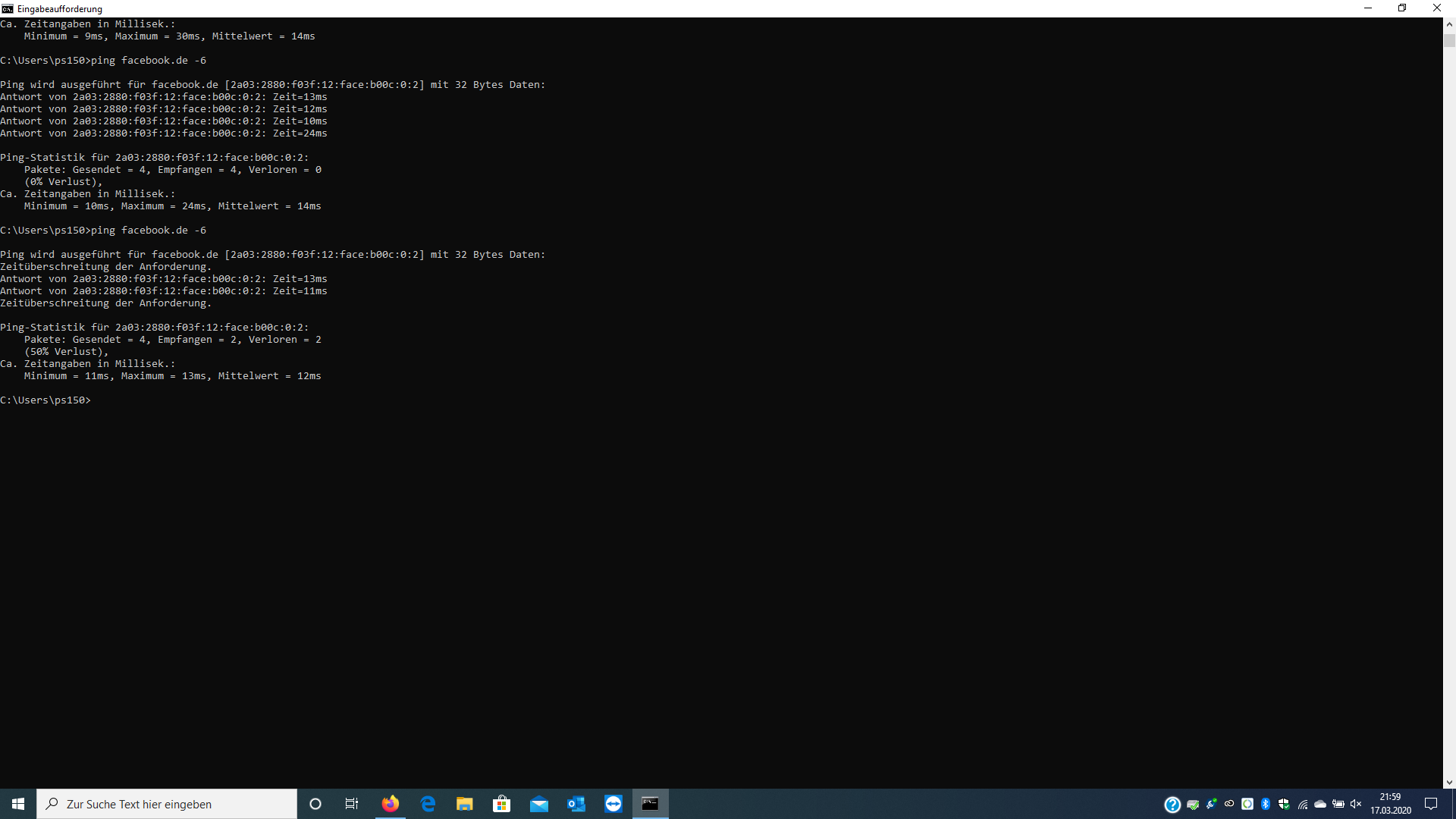The width and height of the screenshot is (1456, 819).
Task: Open the Windows Start menu
Action: click(x=18, y=804)
